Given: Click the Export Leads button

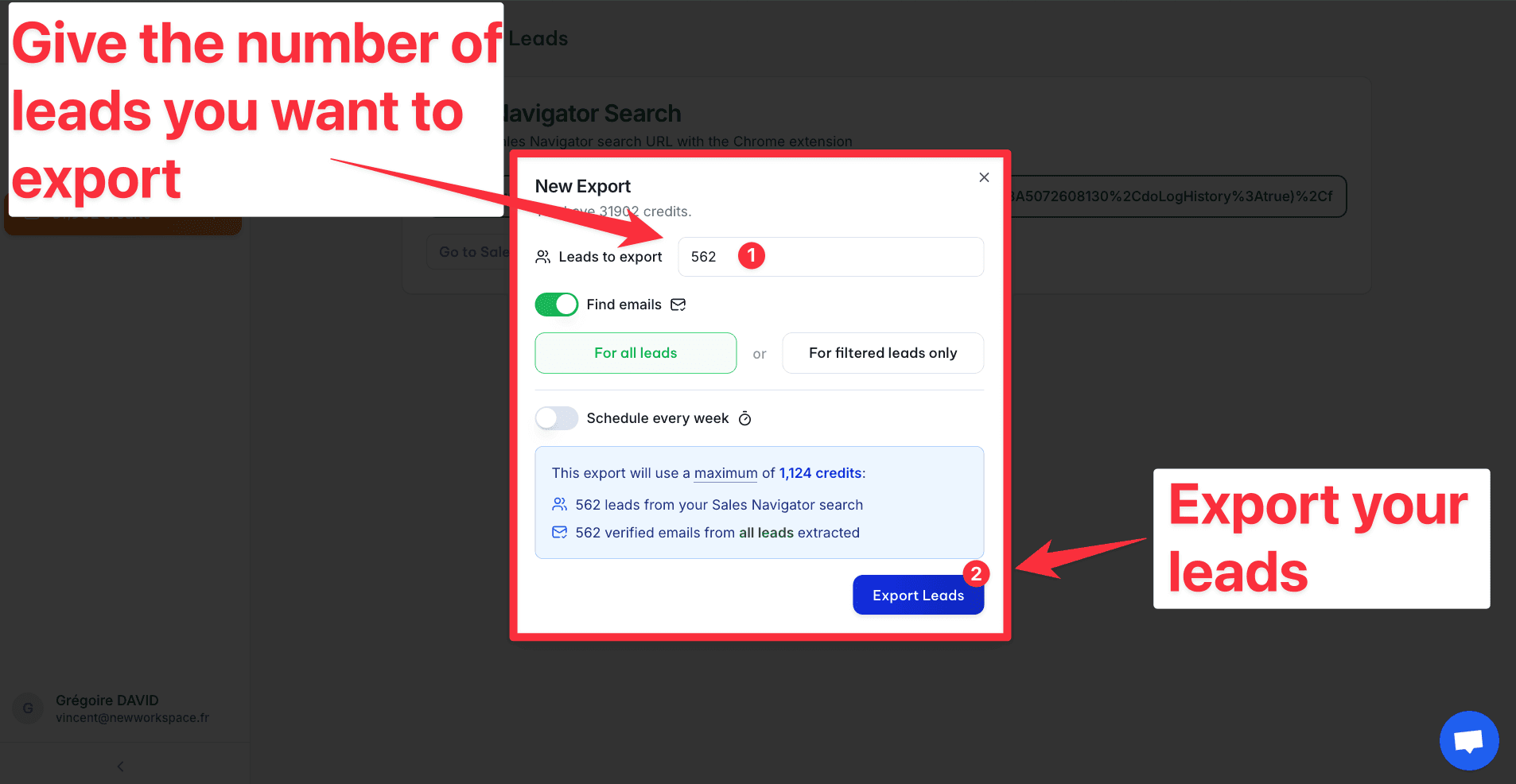Looking at the screenshot, I should tap(918, 595).
